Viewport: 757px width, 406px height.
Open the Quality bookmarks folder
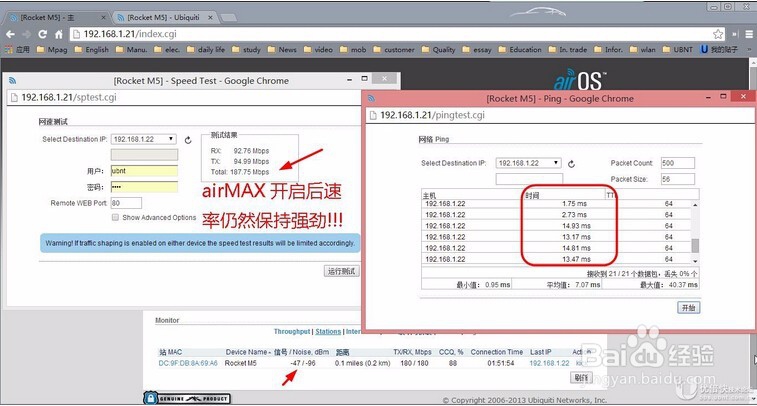click(438, 49)
